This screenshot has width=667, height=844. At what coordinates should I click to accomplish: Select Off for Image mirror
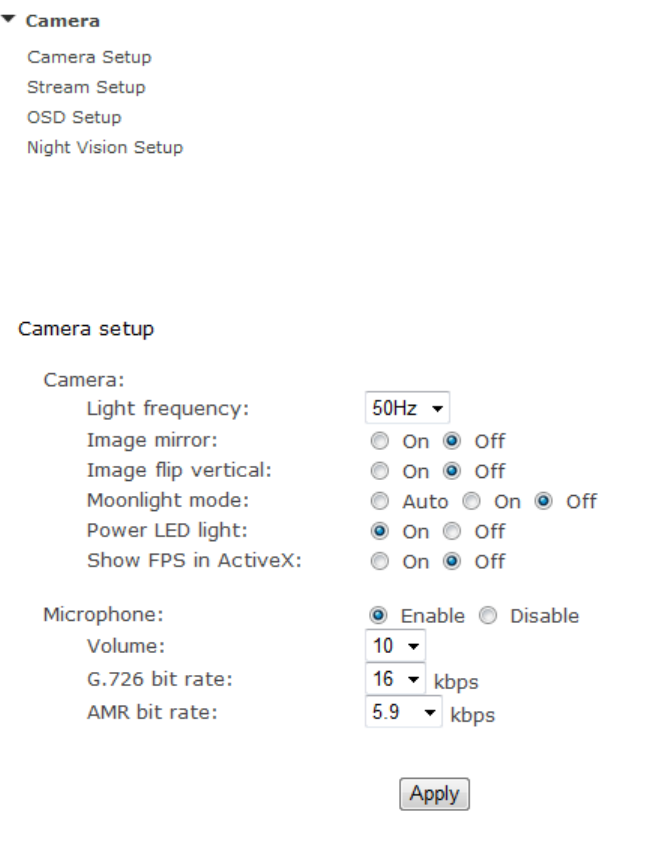tap(451, 441)
